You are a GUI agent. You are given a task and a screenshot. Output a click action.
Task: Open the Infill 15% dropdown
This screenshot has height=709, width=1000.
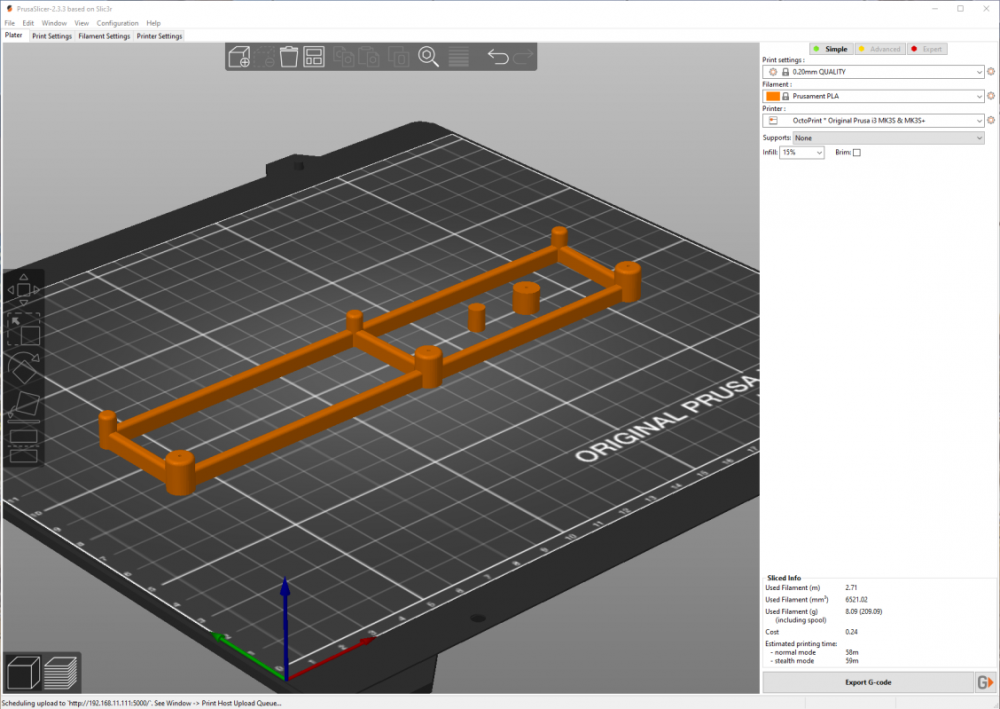point(802,152)
